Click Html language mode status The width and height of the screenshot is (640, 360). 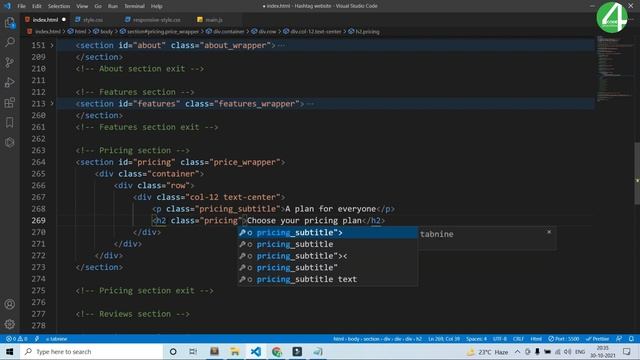(536, 339)
